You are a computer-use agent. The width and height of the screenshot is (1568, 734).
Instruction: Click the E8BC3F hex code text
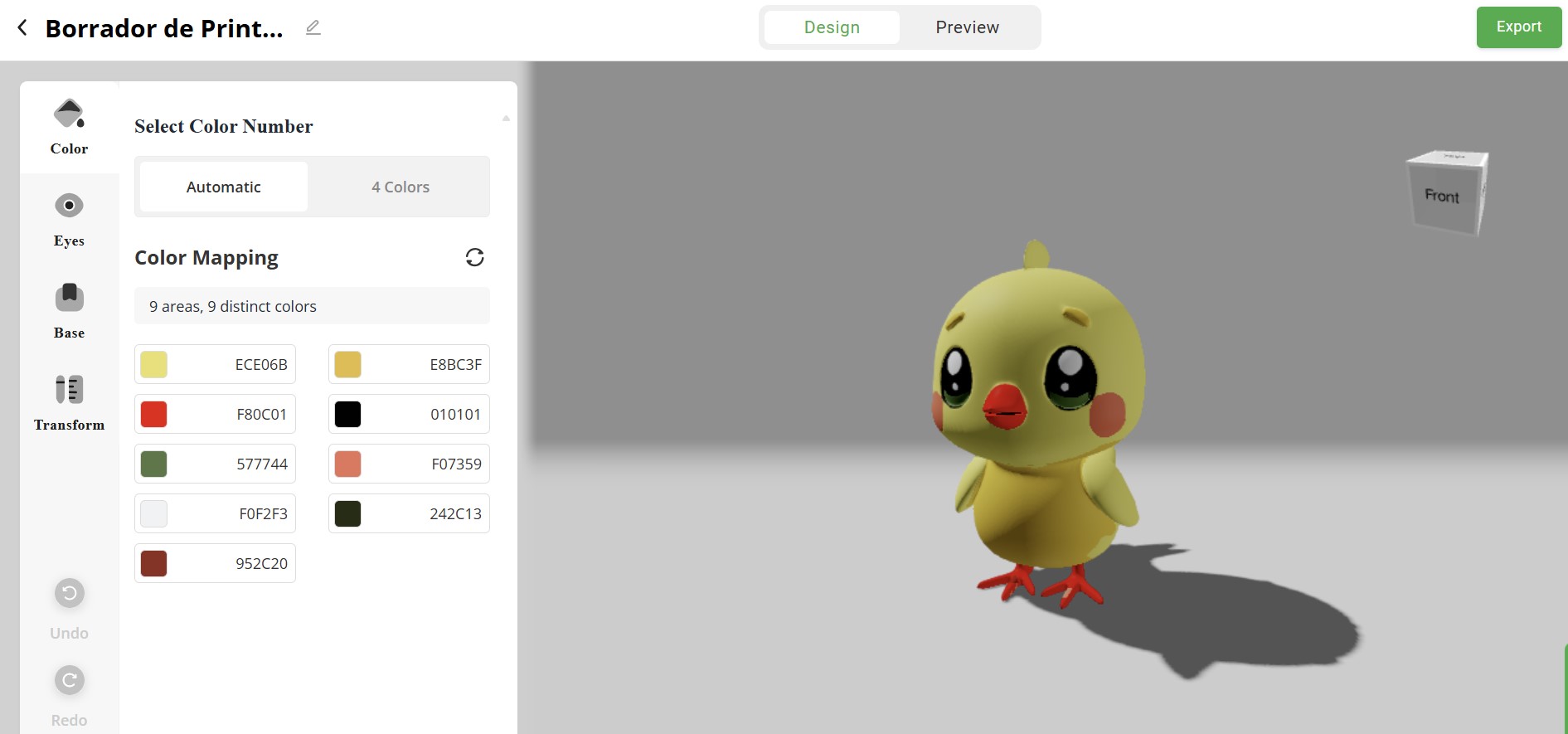(455, 365)
